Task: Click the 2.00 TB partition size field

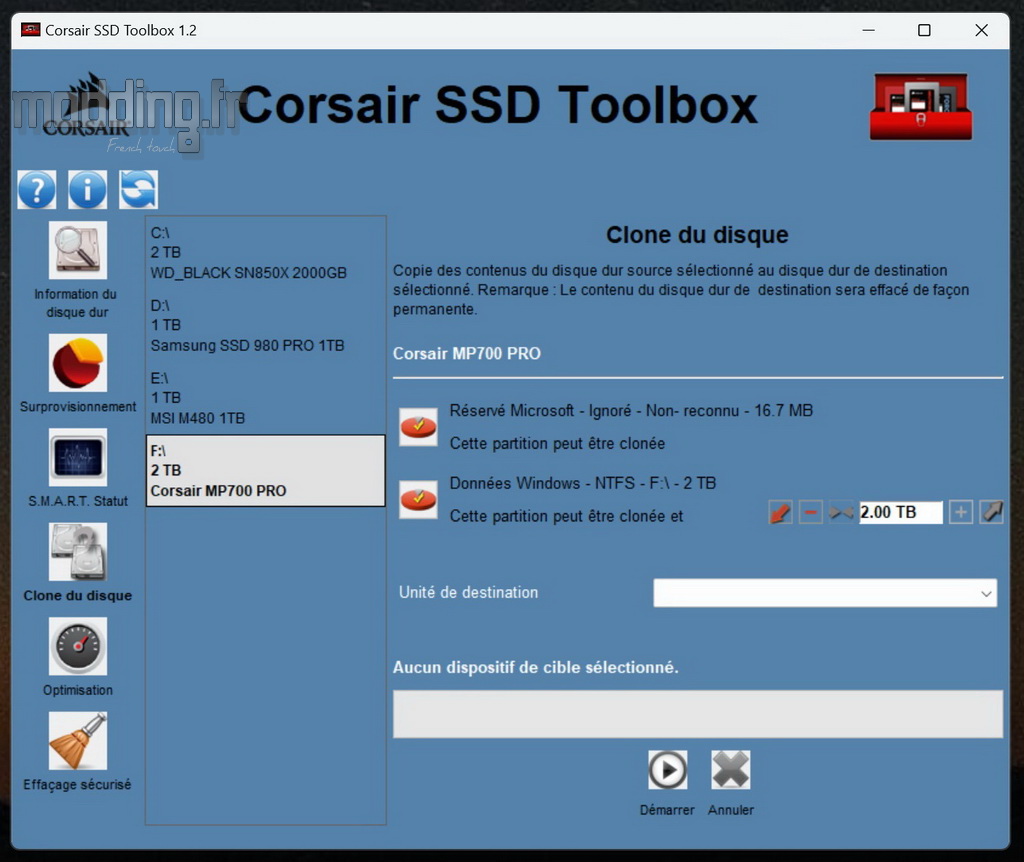Action: 901,512
